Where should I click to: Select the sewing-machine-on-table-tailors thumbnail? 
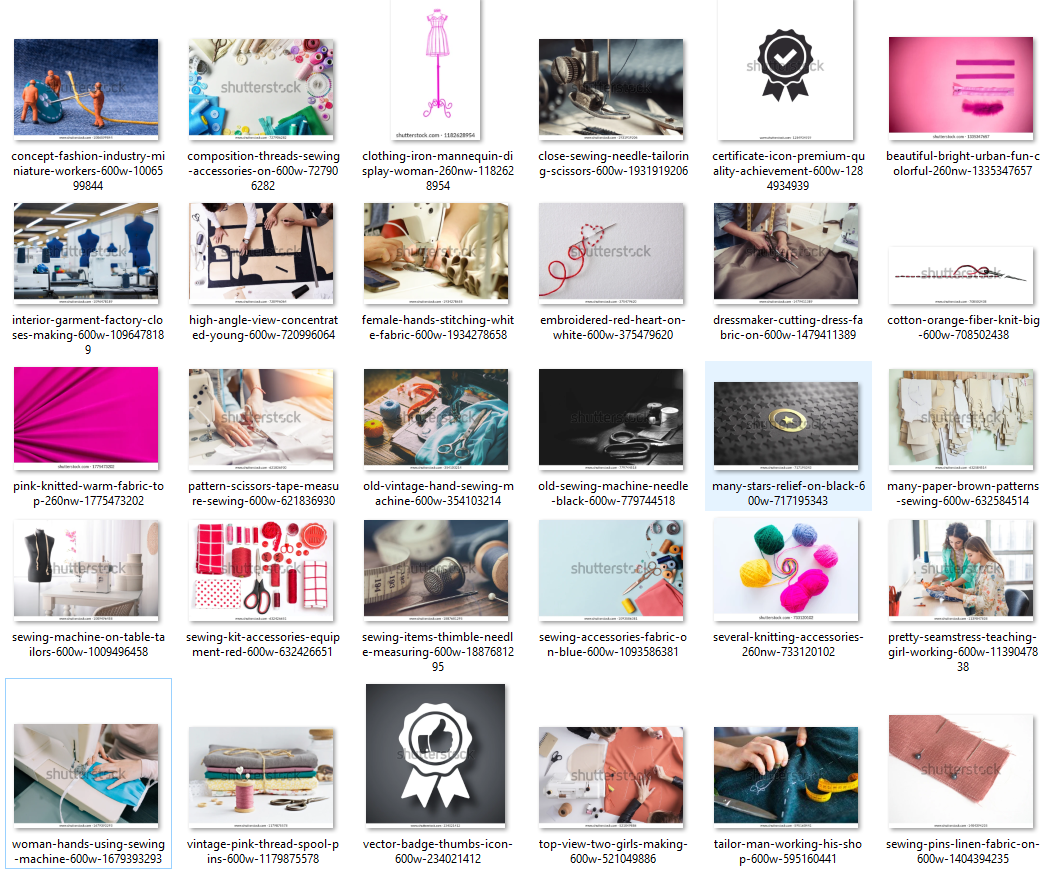tap(86, 570)
